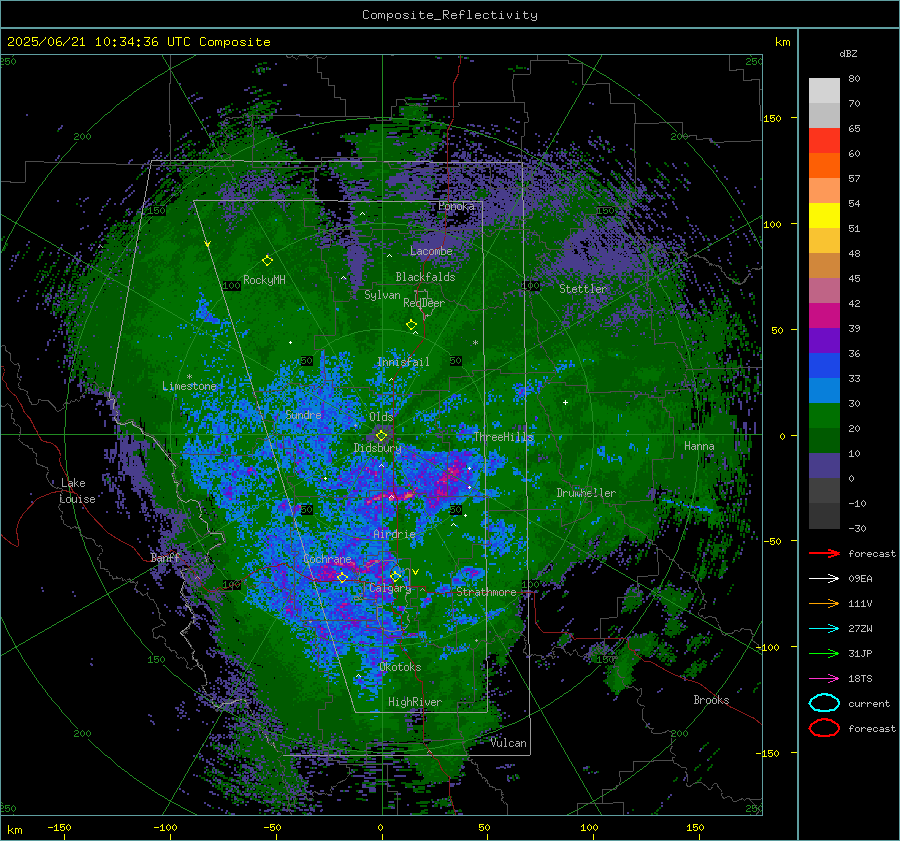Pick the magenta swatch between 42 and 39

tap(824, 316)
